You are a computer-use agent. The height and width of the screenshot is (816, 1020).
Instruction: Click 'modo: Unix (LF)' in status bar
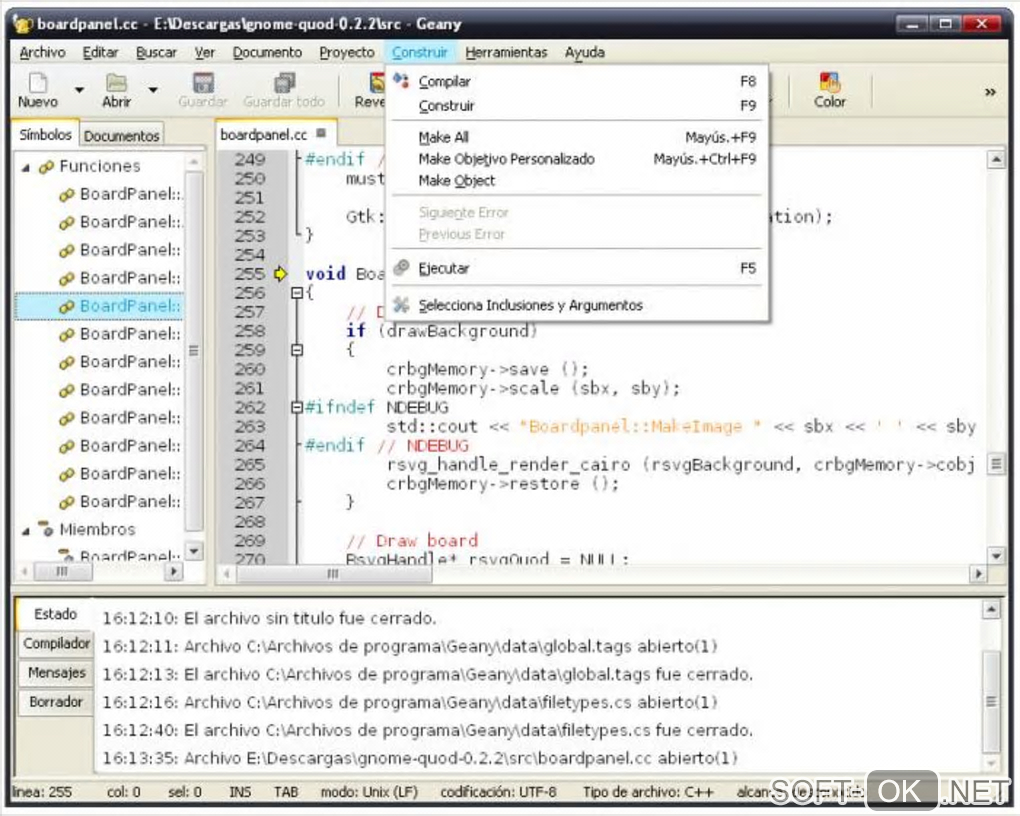pos(369,792)
